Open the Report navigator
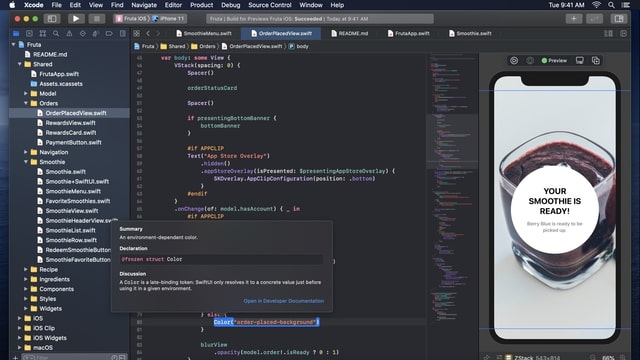Screen dimensions: 640x360 point(122,33)
